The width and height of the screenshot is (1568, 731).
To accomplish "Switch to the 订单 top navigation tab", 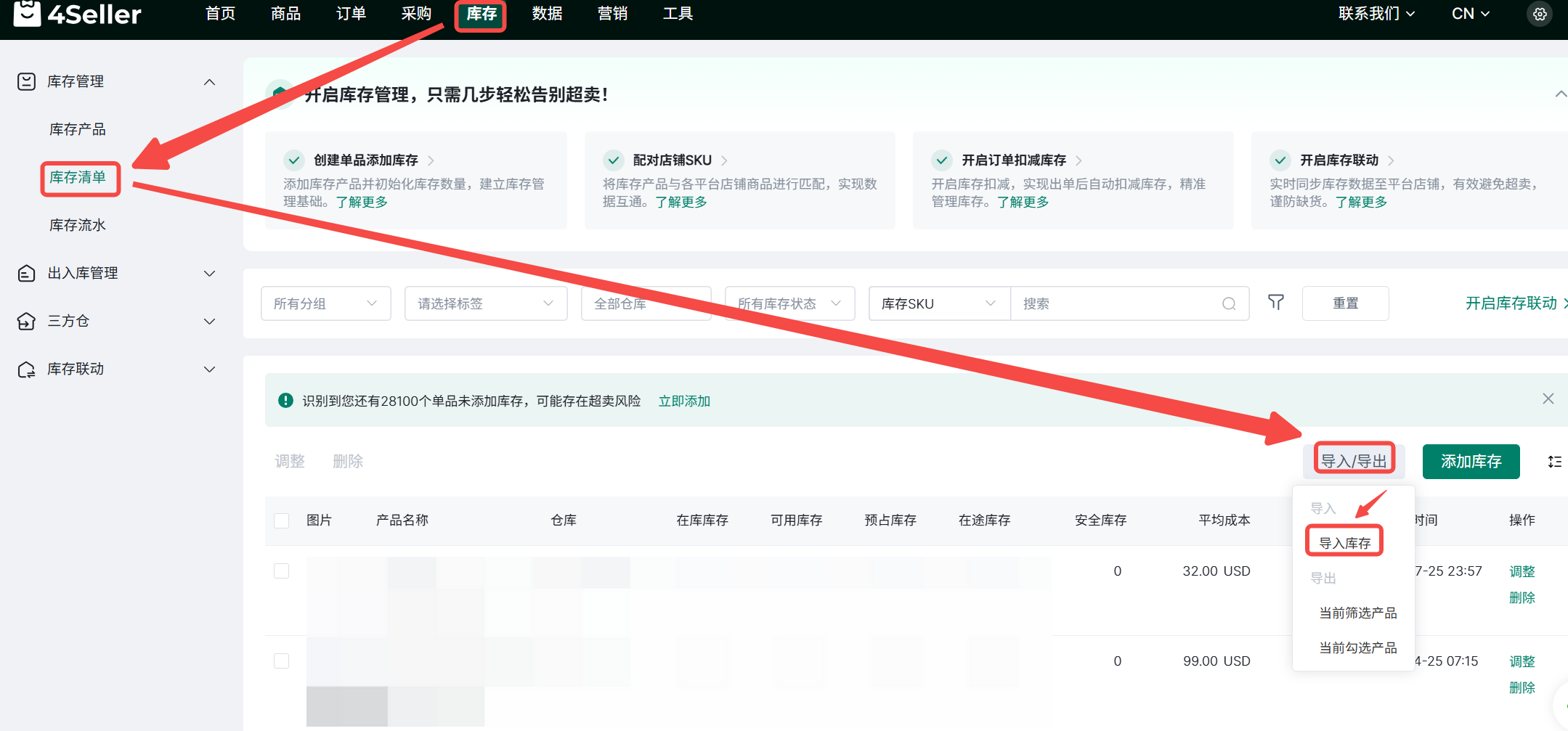I will [x=351, y=14].
